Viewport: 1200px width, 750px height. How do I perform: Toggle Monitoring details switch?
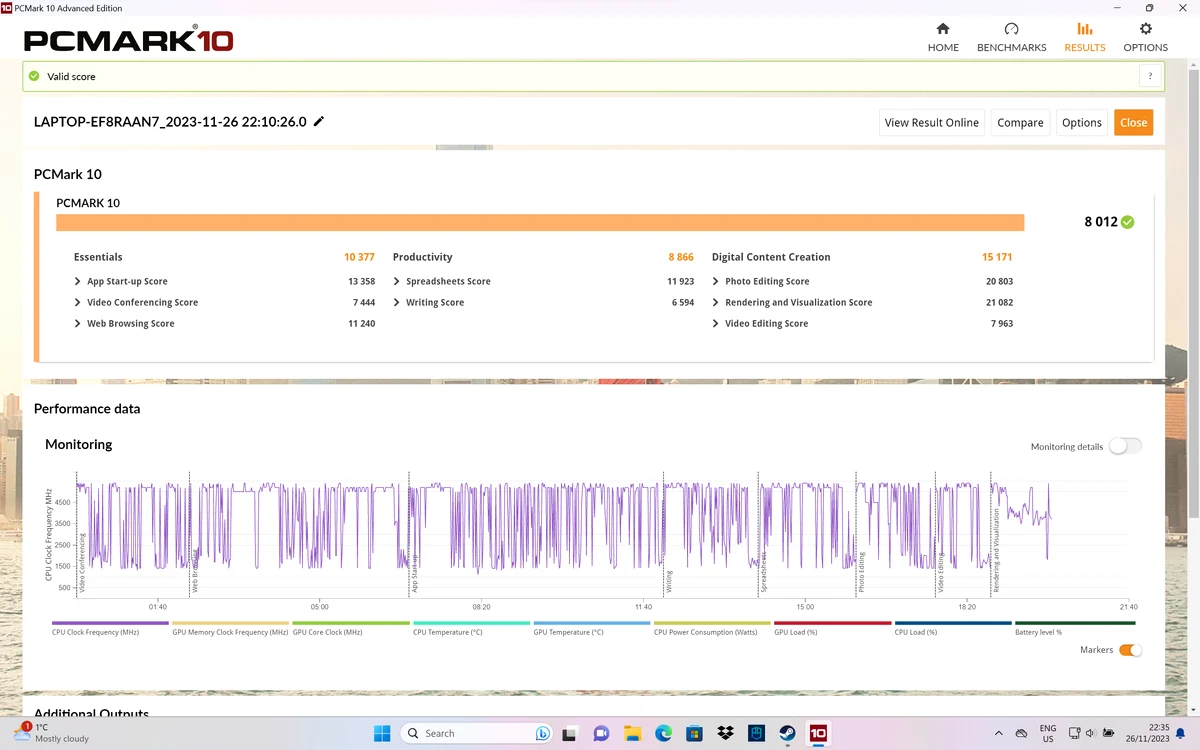[1125, 446]
